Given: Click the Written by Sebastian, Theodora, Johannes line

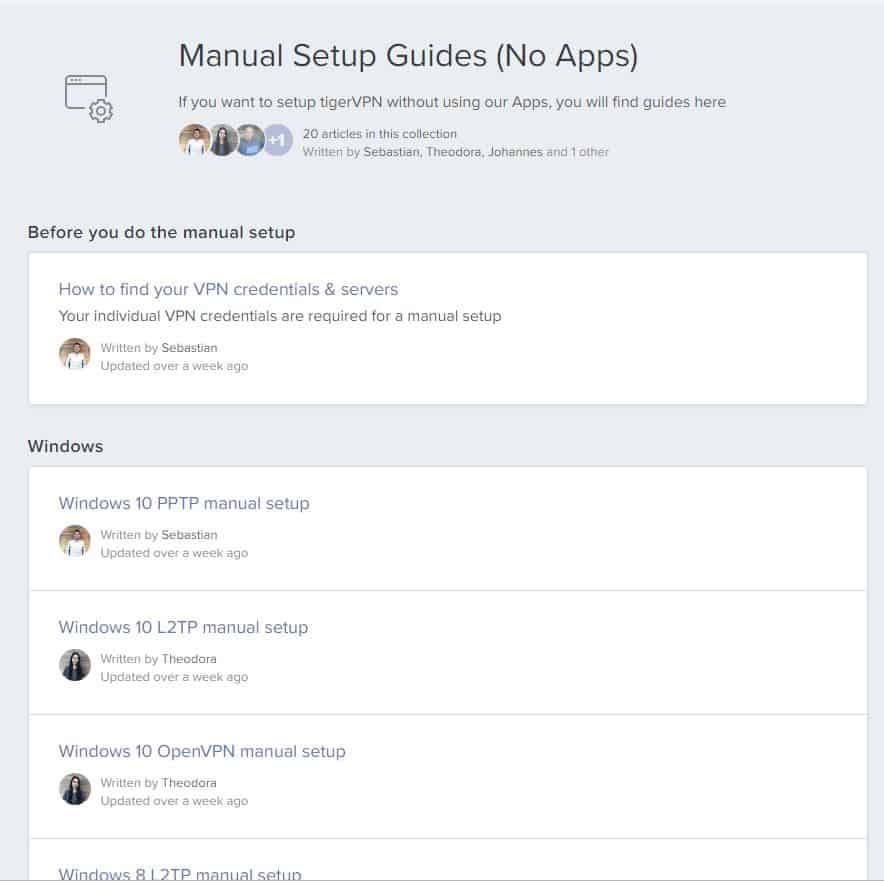Looking at the screenshot, I should (x=456, y=152).
